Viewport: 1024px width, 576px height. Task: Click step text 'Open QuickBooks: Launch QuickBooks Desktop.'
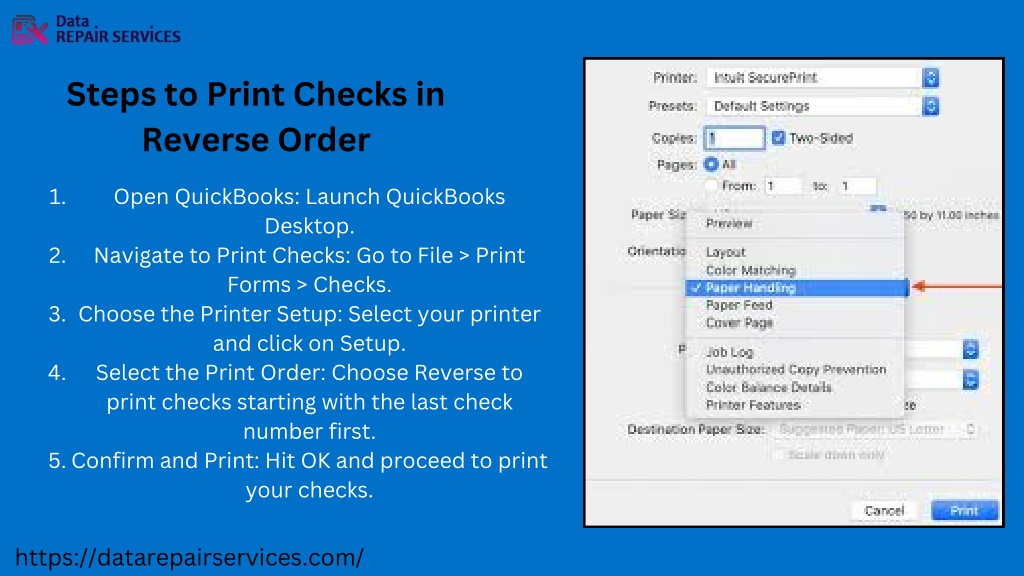(310, 211)
